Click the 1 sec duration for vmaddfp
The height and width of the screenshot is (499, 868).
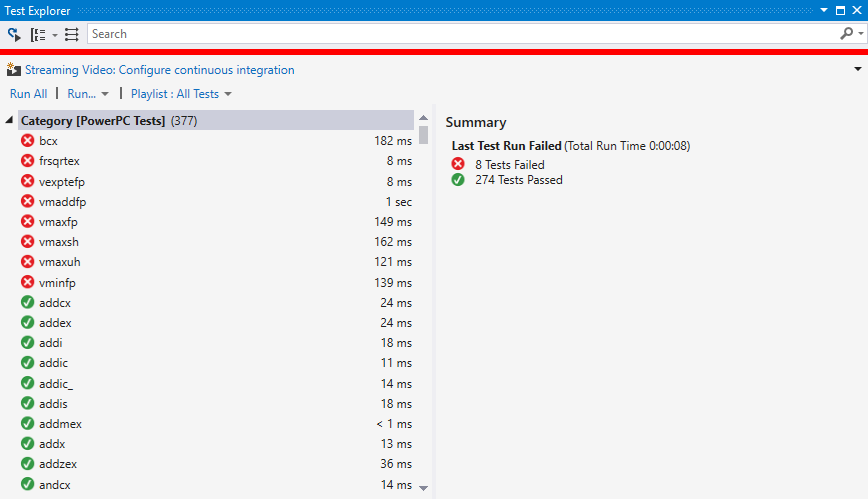tap(399, 202)
